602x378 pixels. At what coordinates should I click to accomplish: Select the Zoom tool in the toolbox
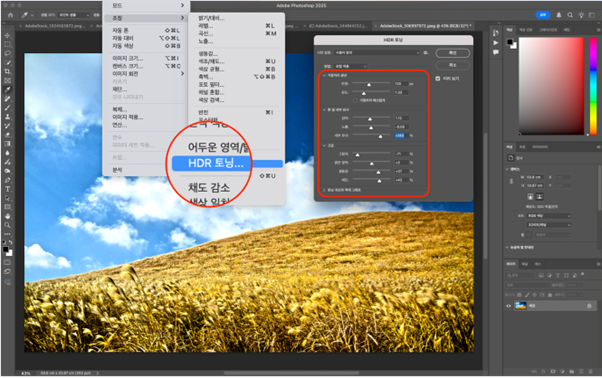(x=7, y=225)
